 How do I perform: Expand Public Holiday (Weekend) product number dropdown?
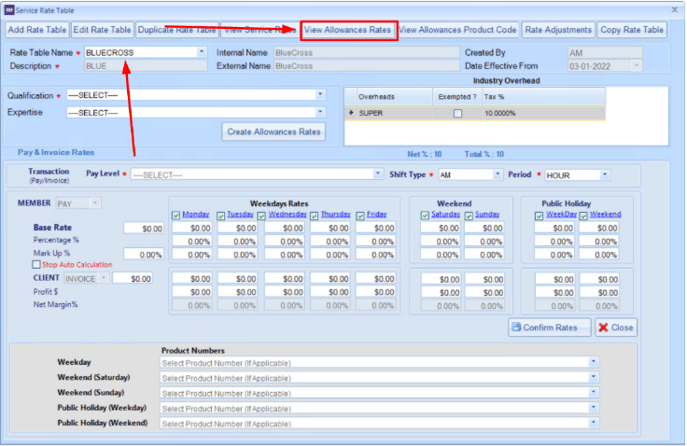(x=593, y=423)
